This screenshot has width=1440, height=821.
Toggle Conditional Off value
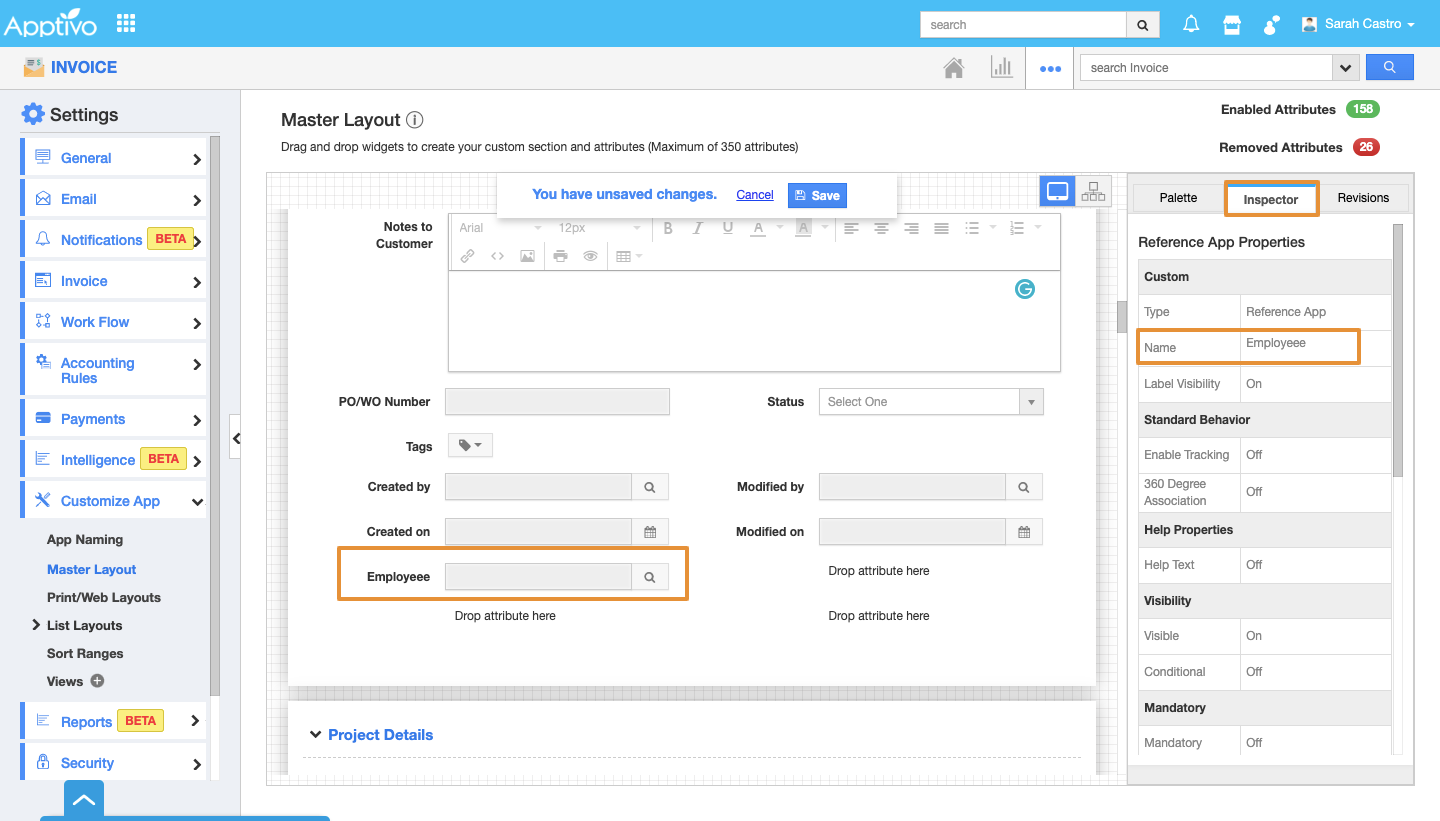(1254, 672)
